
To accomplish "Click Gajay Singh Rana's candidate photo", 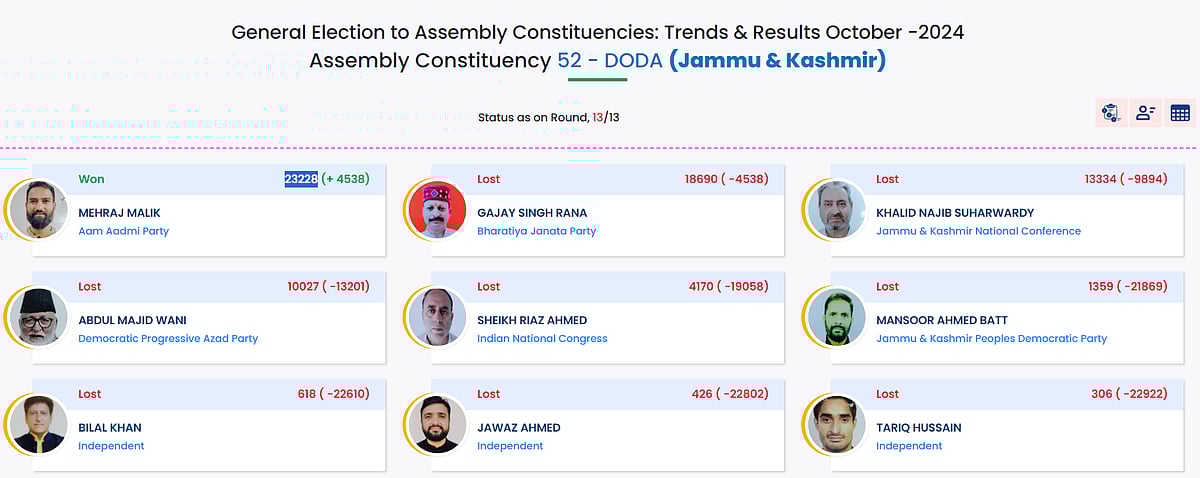I will coord(437,209).
